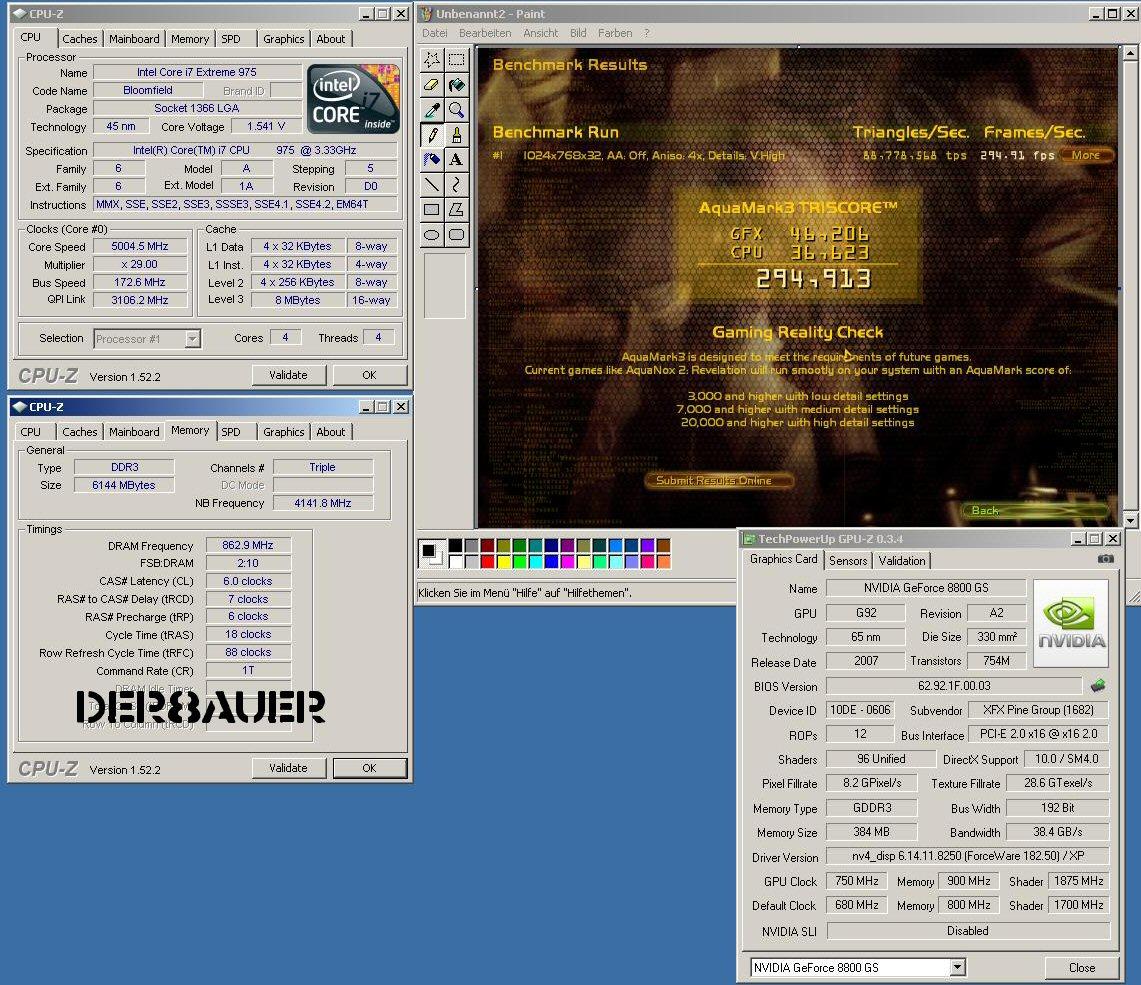This screenshot has height=985, width=1141.
Task: Click OK in top CPU-Z window
Action: [x=369, y=375]
